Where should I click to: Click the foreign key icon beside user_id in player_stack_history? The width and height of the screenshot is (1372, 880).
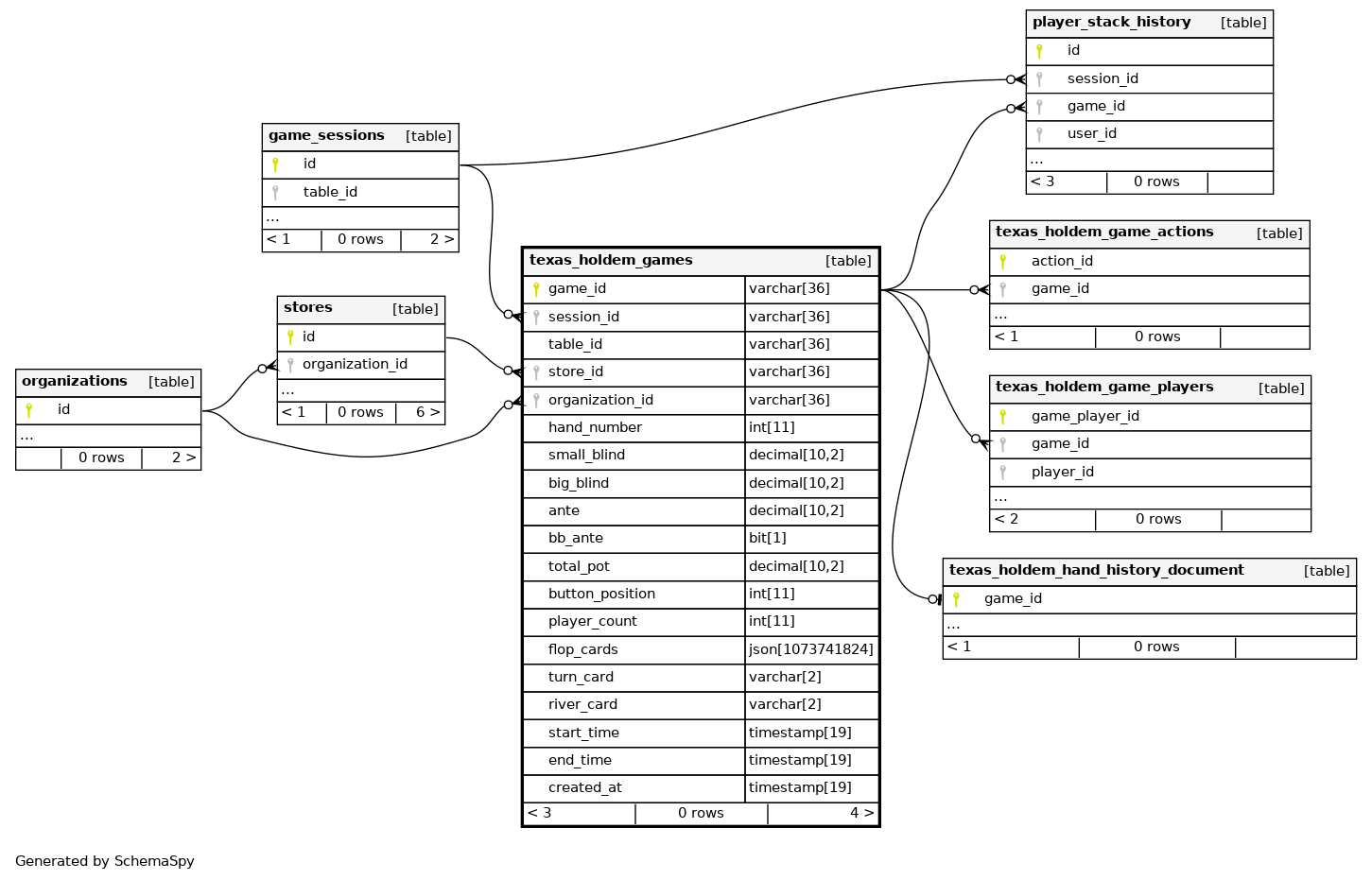point(1039,134)
